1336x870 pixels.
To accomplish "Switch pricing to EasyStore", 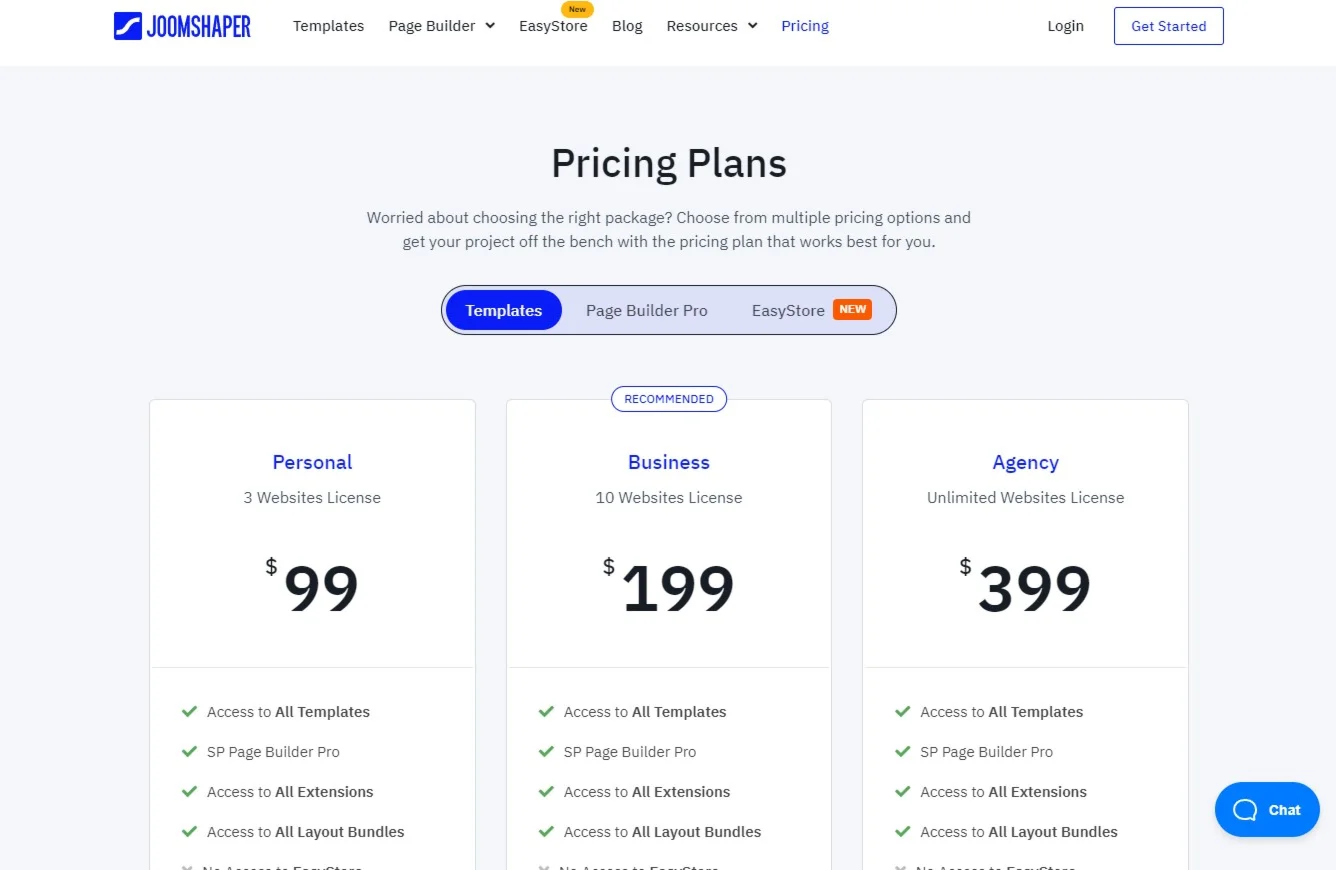I will click(x=788, y=311).
